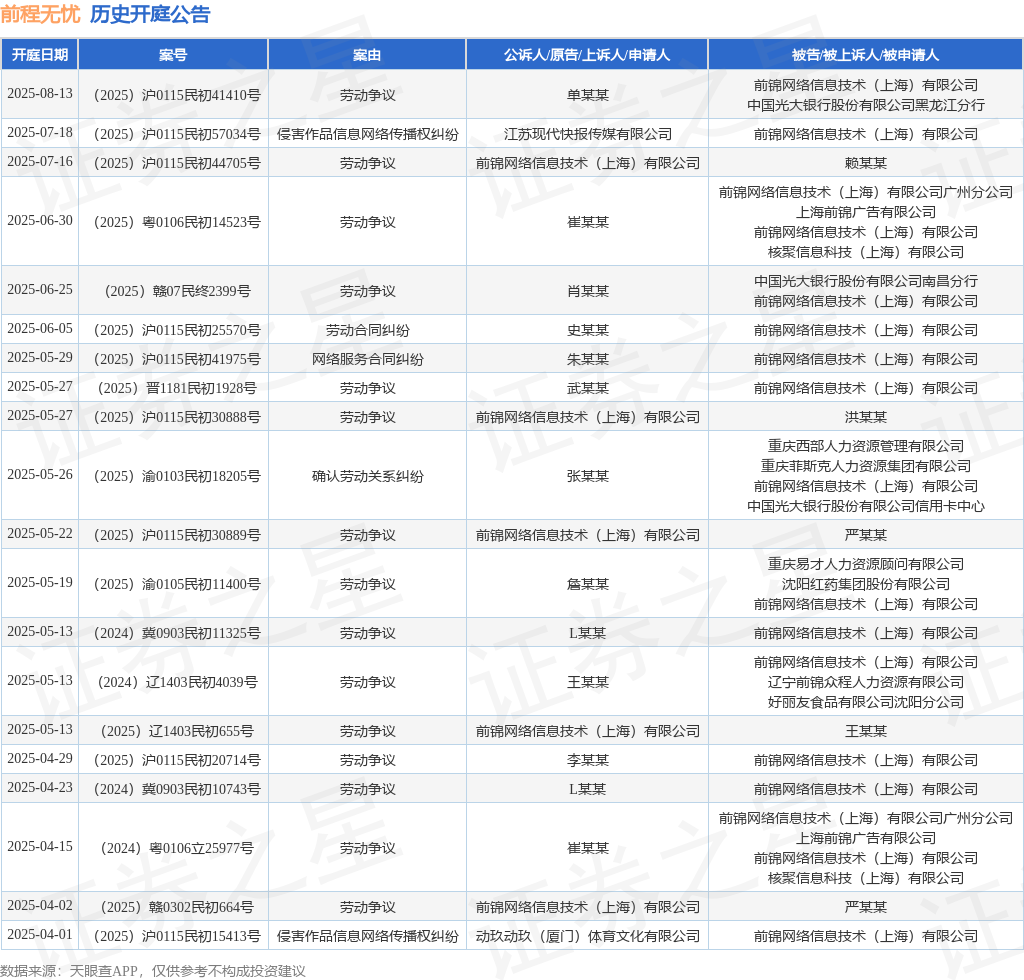Image resolution: width=1024 pixels, height=980 pixels.
Task: Click the 前程无忧 title text
Action: (40, 14)
